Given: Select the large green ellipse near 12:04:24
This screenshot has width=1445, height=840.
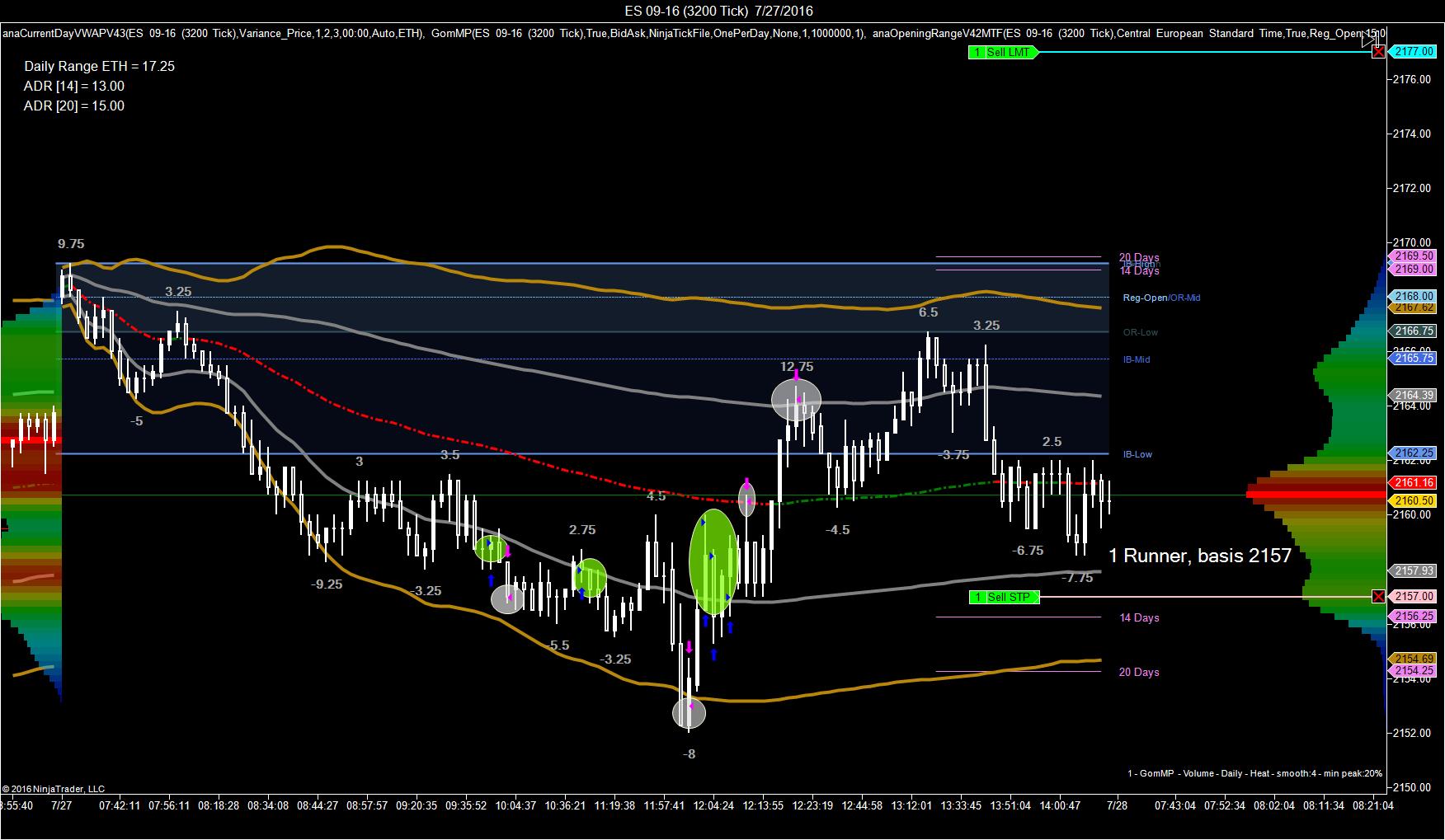Looking at the screenshot, I should coord(713,562).
